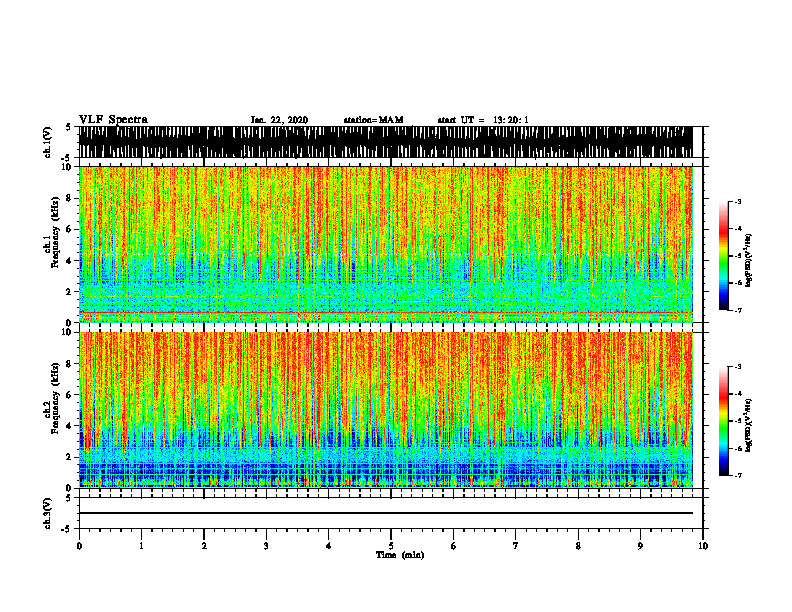The width and height of the screenshot is (792, 612).
Task: Click the ch.1 frequency tick label "6"
Action: coord(70,229)
